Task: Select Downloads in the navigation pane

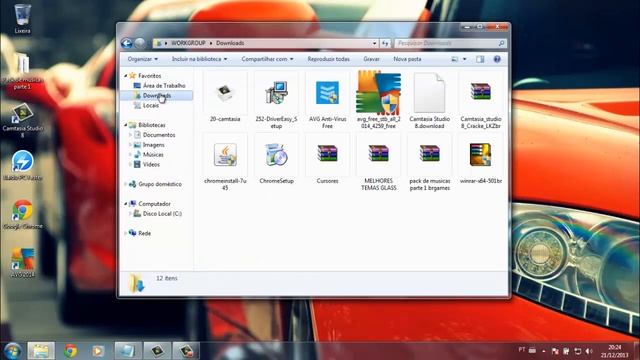Action: 157,96
